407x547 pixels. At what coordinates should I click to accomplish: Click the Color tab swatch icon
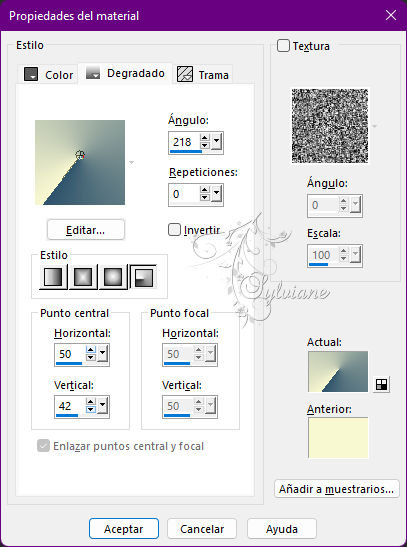pyautogui.click(x=31, y=74)
